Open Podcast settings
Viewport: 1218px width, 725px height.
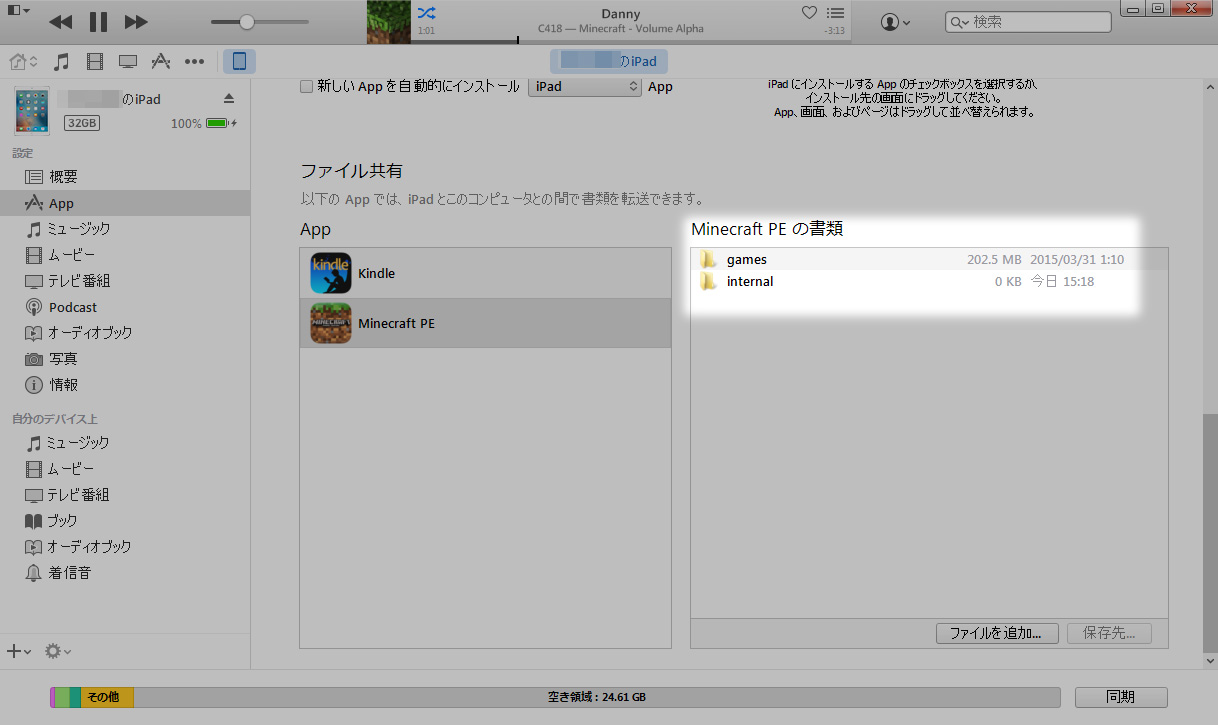pos(125,307)
